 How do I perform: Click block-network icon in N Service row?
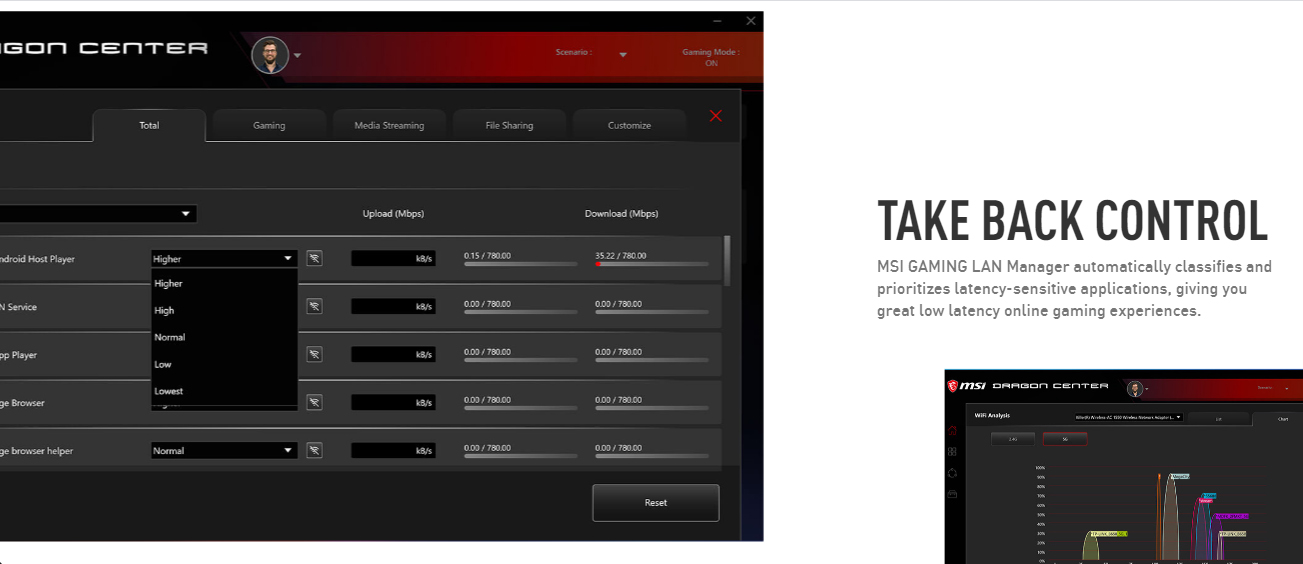coord(314,306)
